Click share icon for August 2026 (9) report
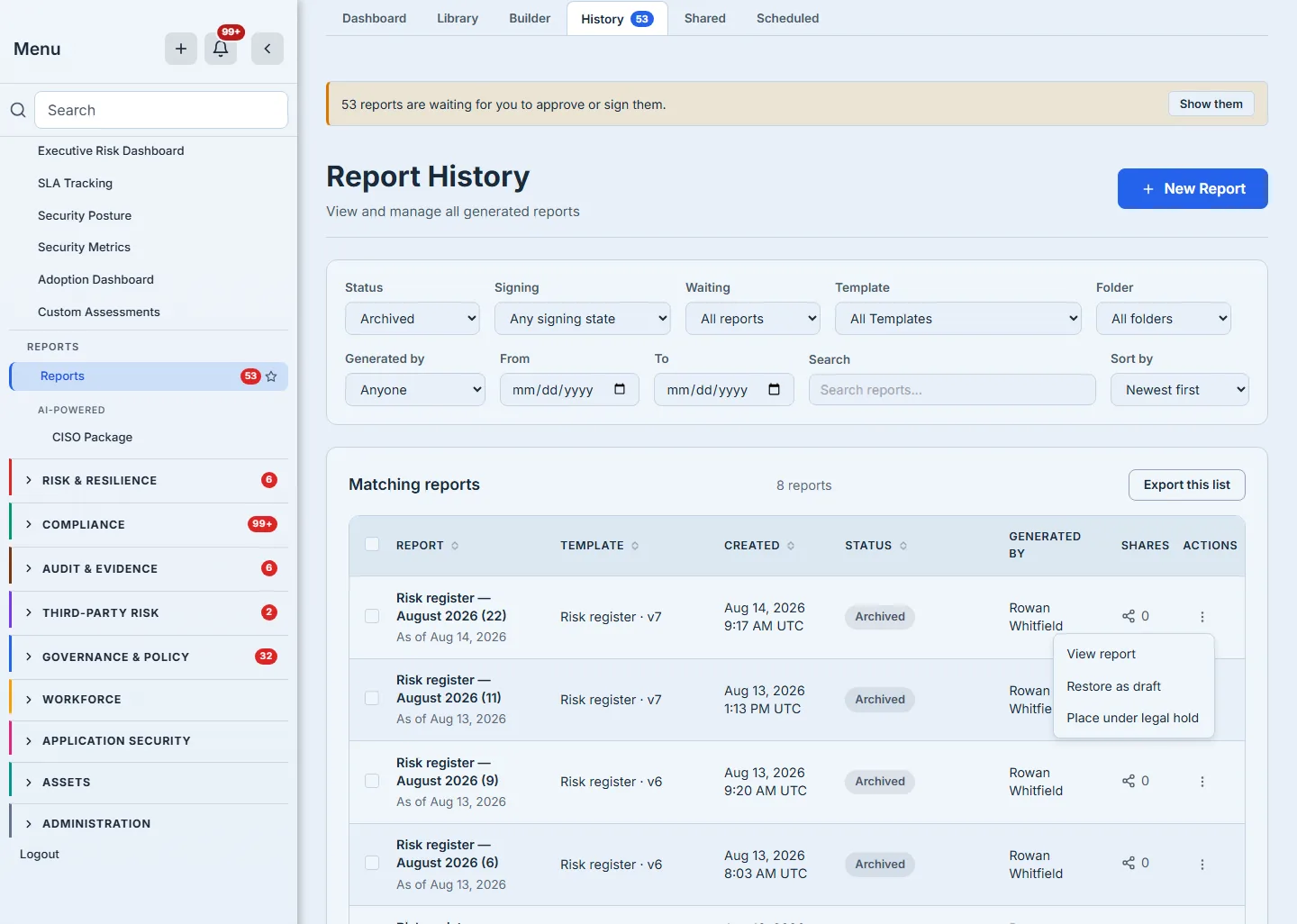 [1129, 781]
